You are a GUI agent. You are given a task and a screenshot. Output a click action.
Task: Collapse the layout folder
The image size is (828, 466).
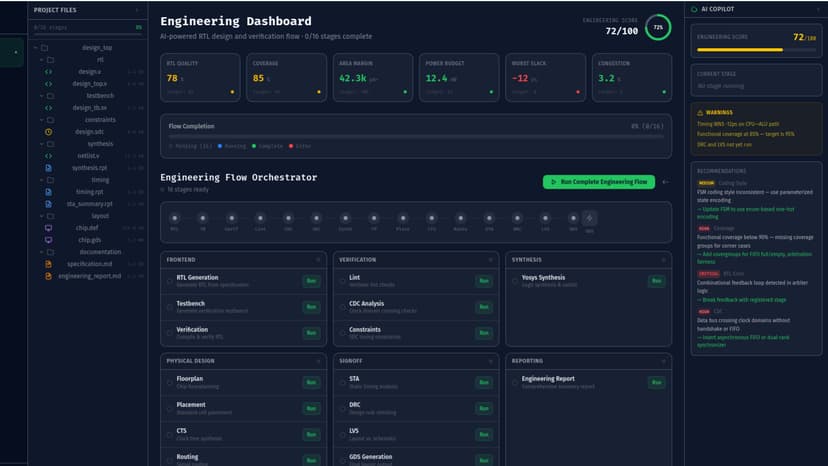41,216
